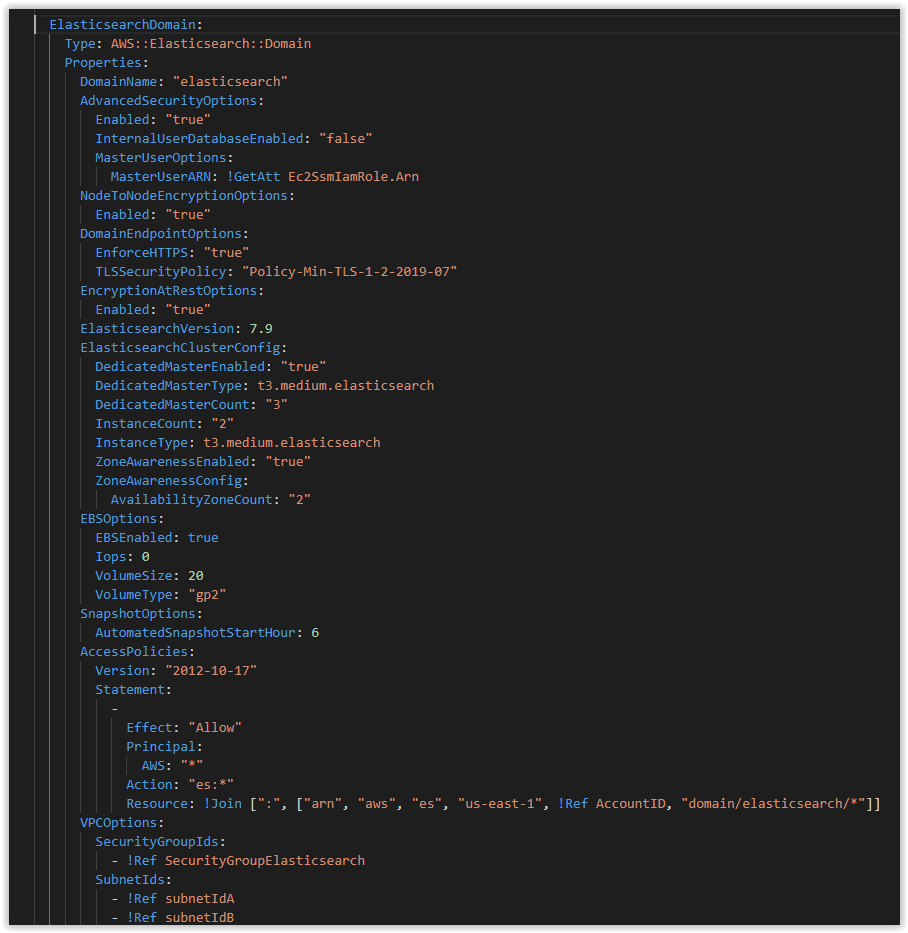This screenshot has width=908, height=933.
Task: Click the AutomatedSnapshotStartHour value 6
Action: point(315,632)
